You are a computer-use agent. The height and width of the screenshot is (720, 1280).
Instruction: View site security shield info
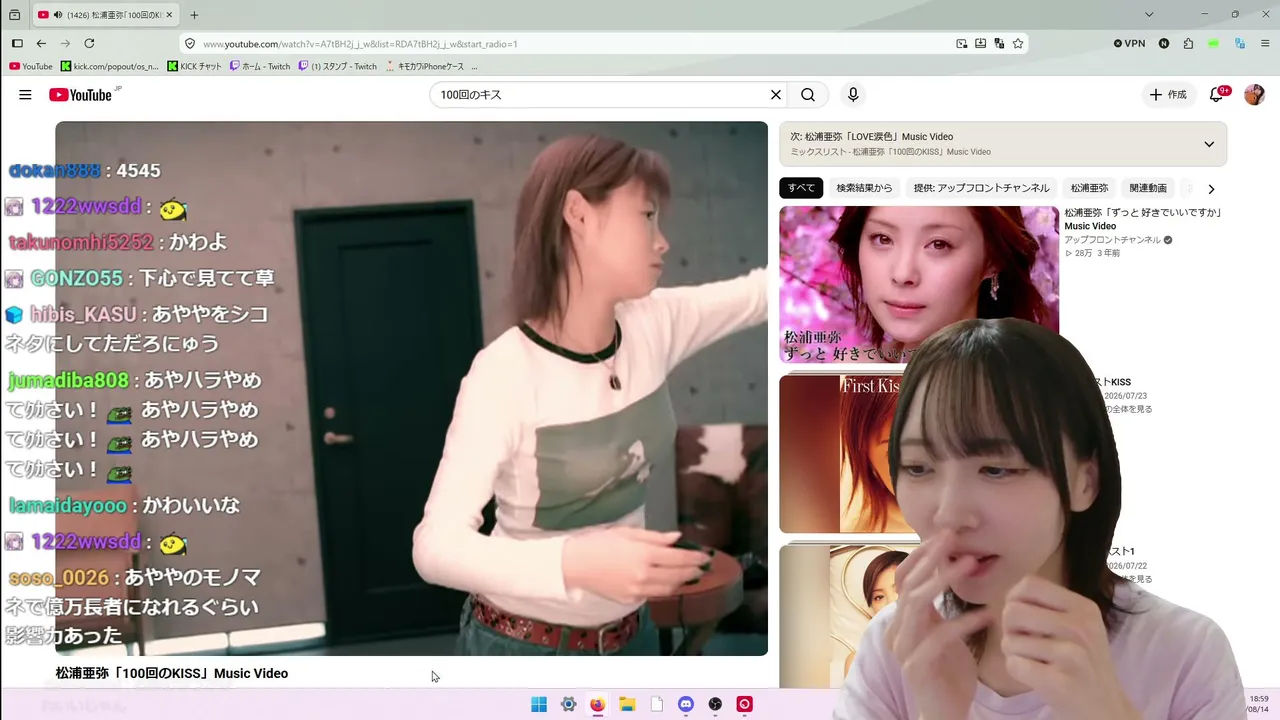tap(190, 44)
